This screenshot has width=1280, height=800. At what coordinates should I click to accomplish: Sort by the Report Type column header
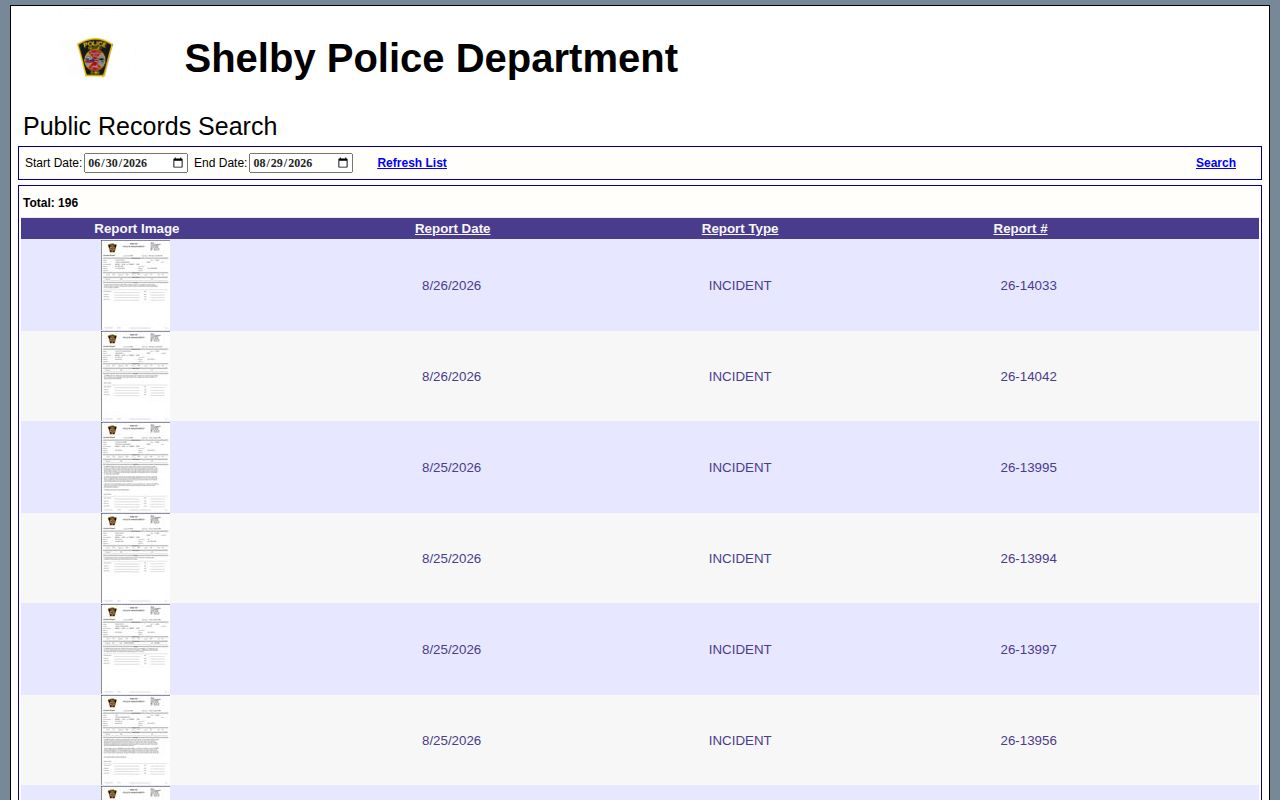(740, 229)
